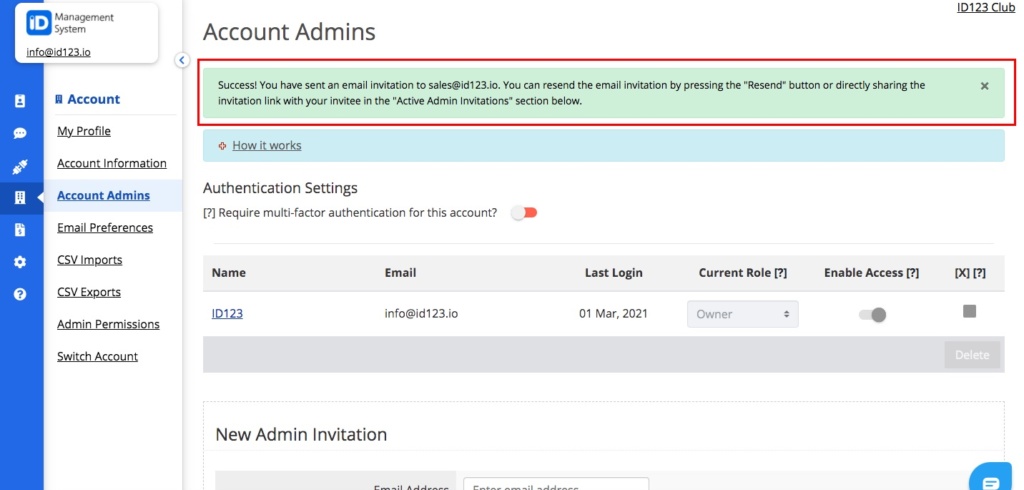Click the [X] [?] column header
Image resolution: width=1024 pixels, height=490 pixels.
[970, 273]
